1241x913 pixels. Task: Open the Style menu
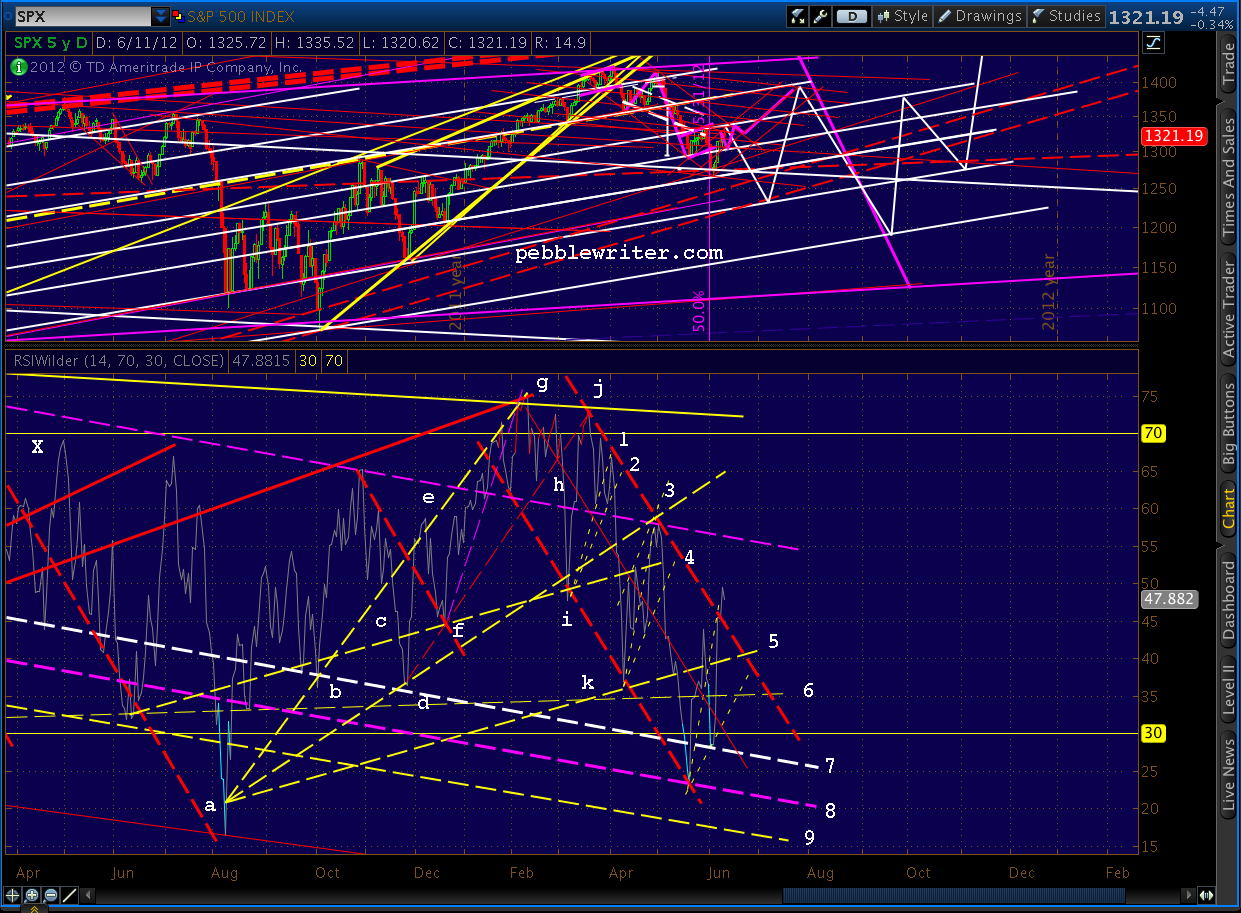click(x=902, y=16)
